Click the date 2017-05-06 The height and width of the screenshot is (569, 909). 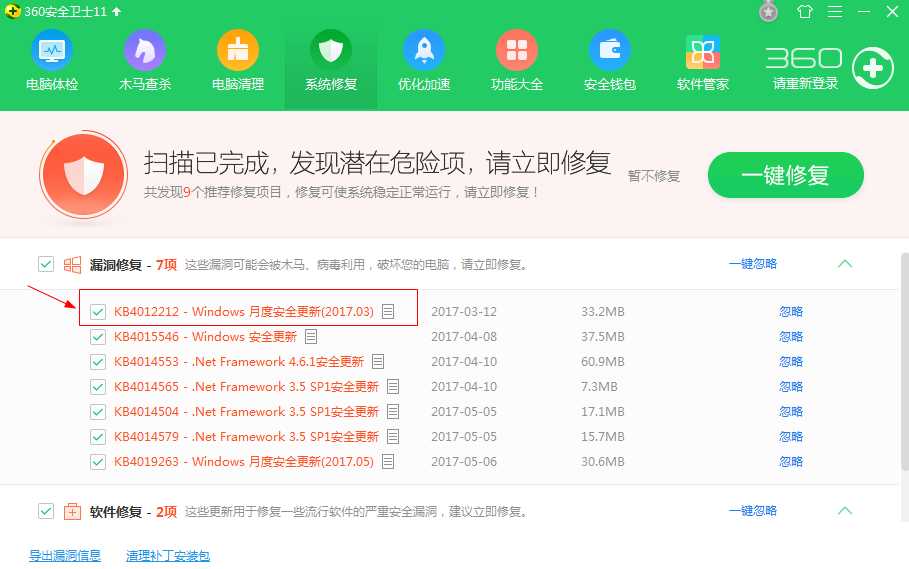pyautogui.click(x=464, y=462)
